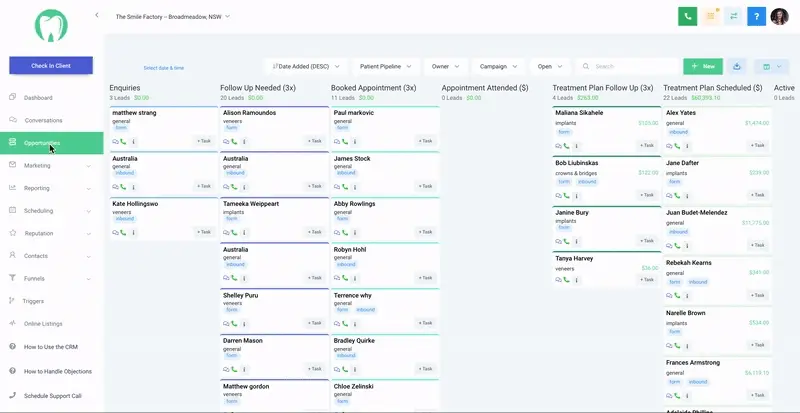Click the green New opportunity button
This screenshot has width=800, height=413.
703,66
